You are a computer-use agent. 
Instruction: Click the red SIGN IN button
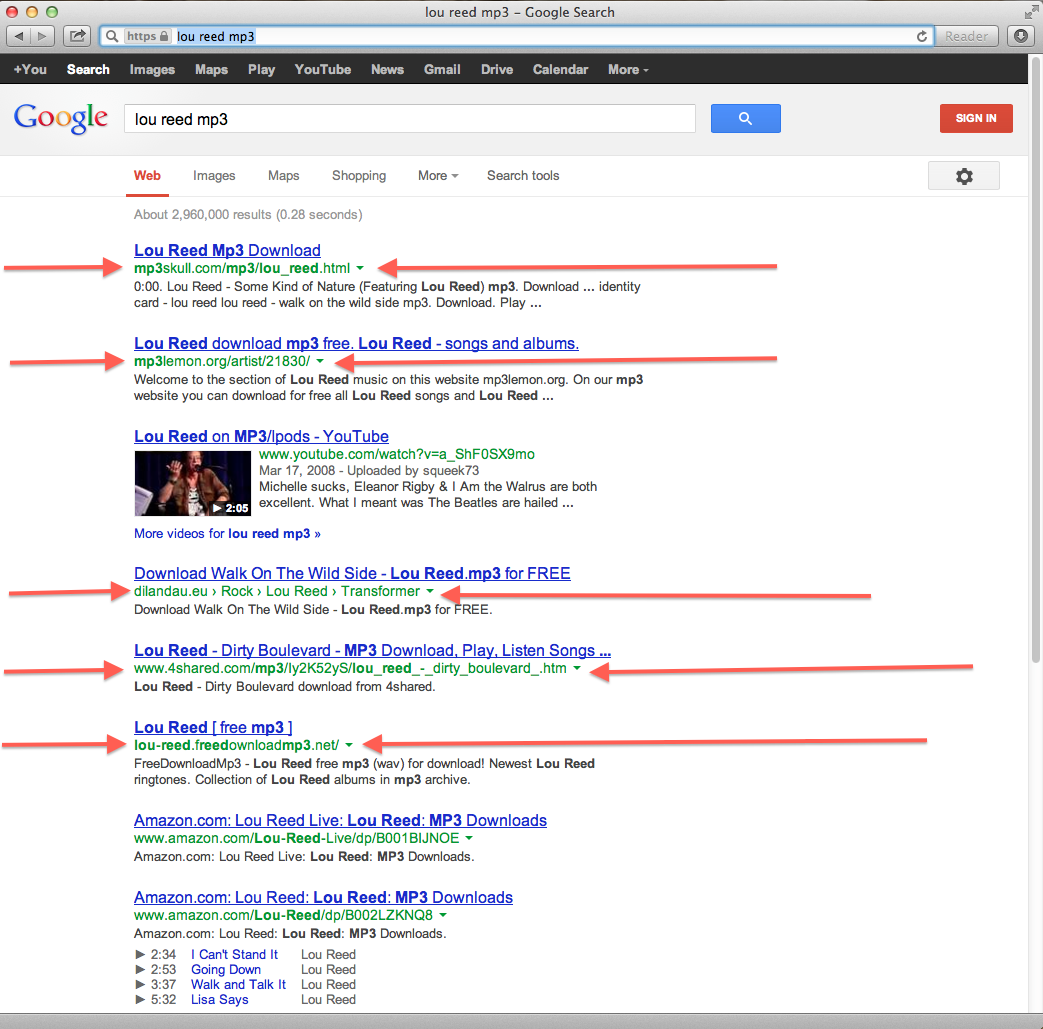pos(975,118)
